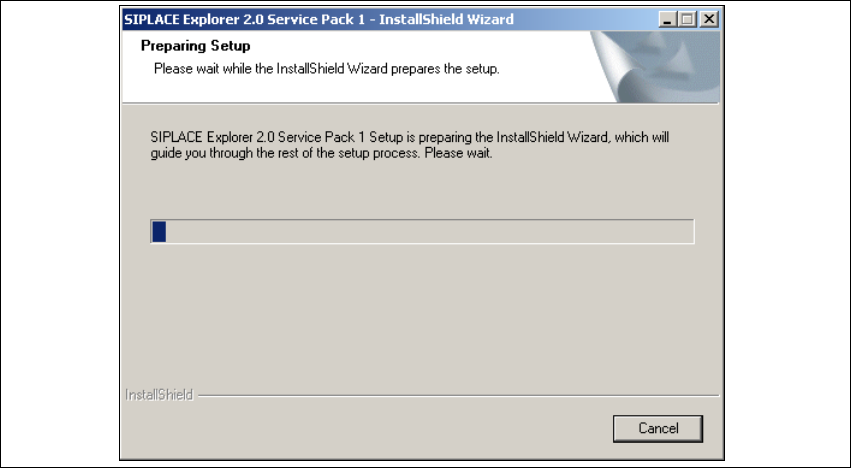Click 'Service Pack 1' in the title bar
Image resolution: width=851 pixels, height=468 pixels.
click(316, 19)
